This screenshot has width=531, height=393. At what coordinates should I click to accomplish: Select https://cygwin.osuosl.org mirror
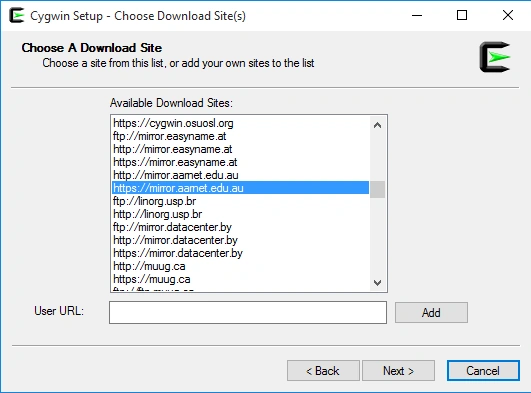pyautogui.click(x=240, y=123)
